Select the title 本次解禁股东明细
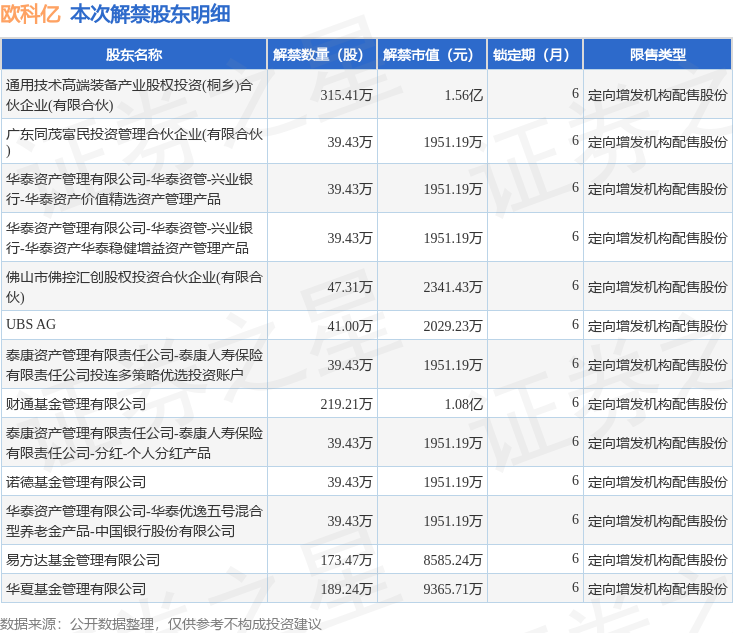The image size is (733, 633). pos(150,14)
